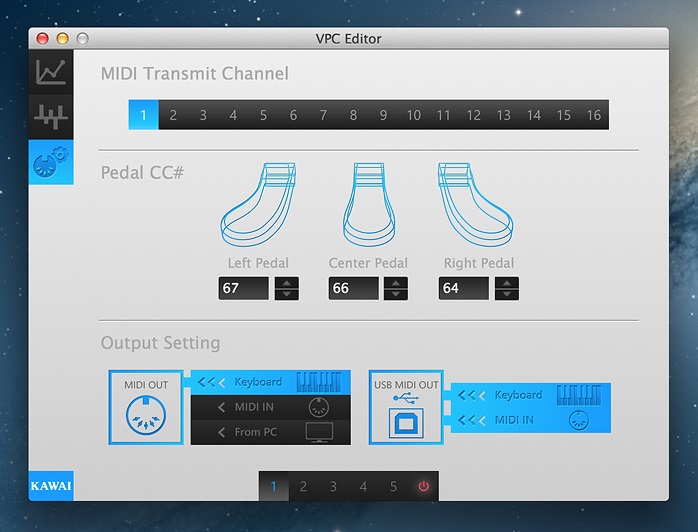
Task: Close the VPC Editor window
Action: coord(42,39)
